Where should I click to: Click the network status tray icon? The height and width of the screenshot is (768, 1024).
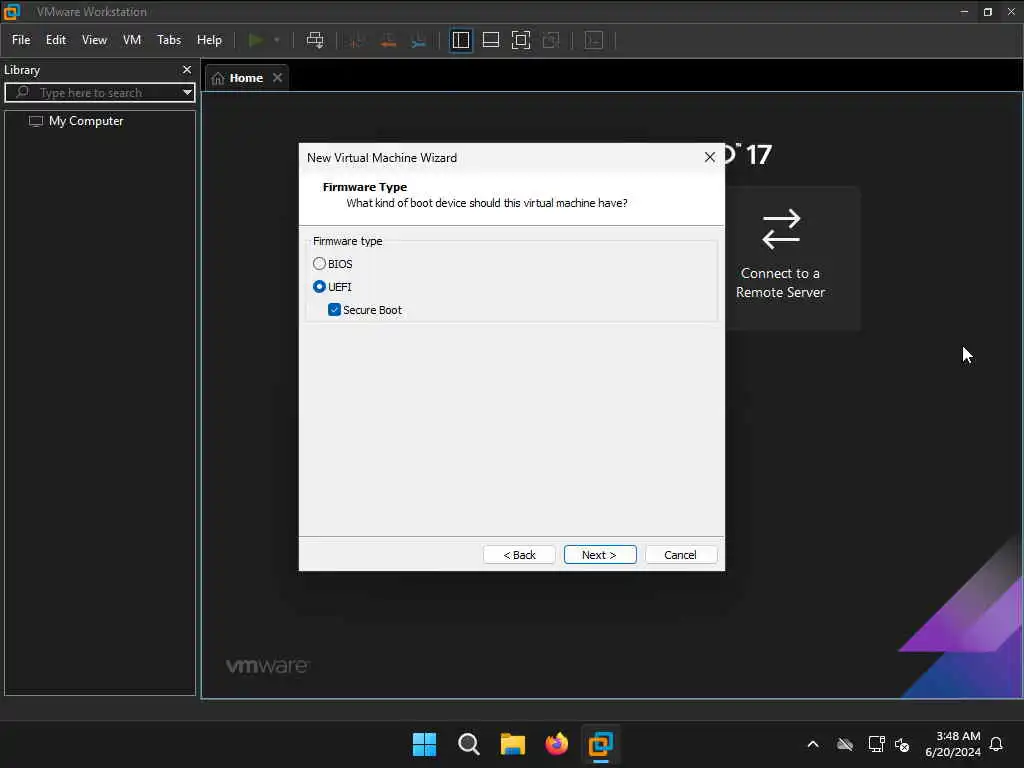(876, 744)
